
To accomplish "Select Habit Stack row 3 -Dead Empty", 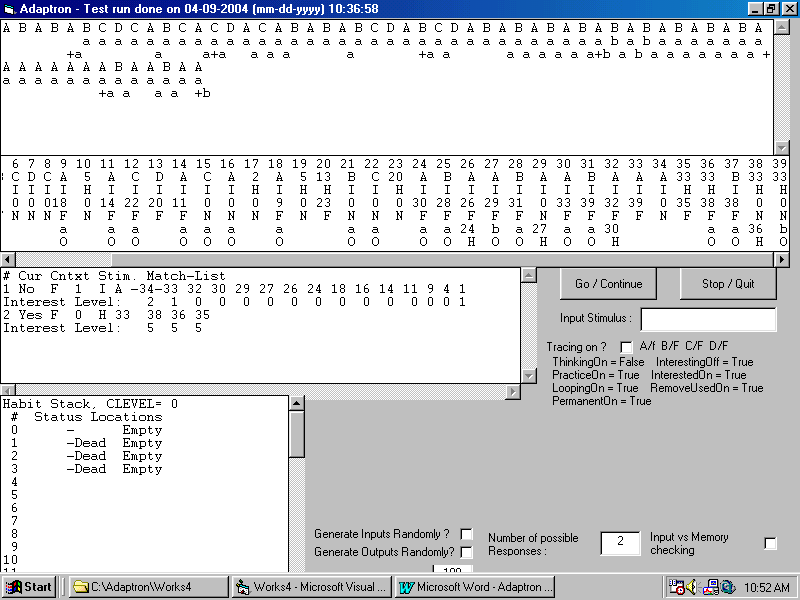I will (x=87, y=469).
